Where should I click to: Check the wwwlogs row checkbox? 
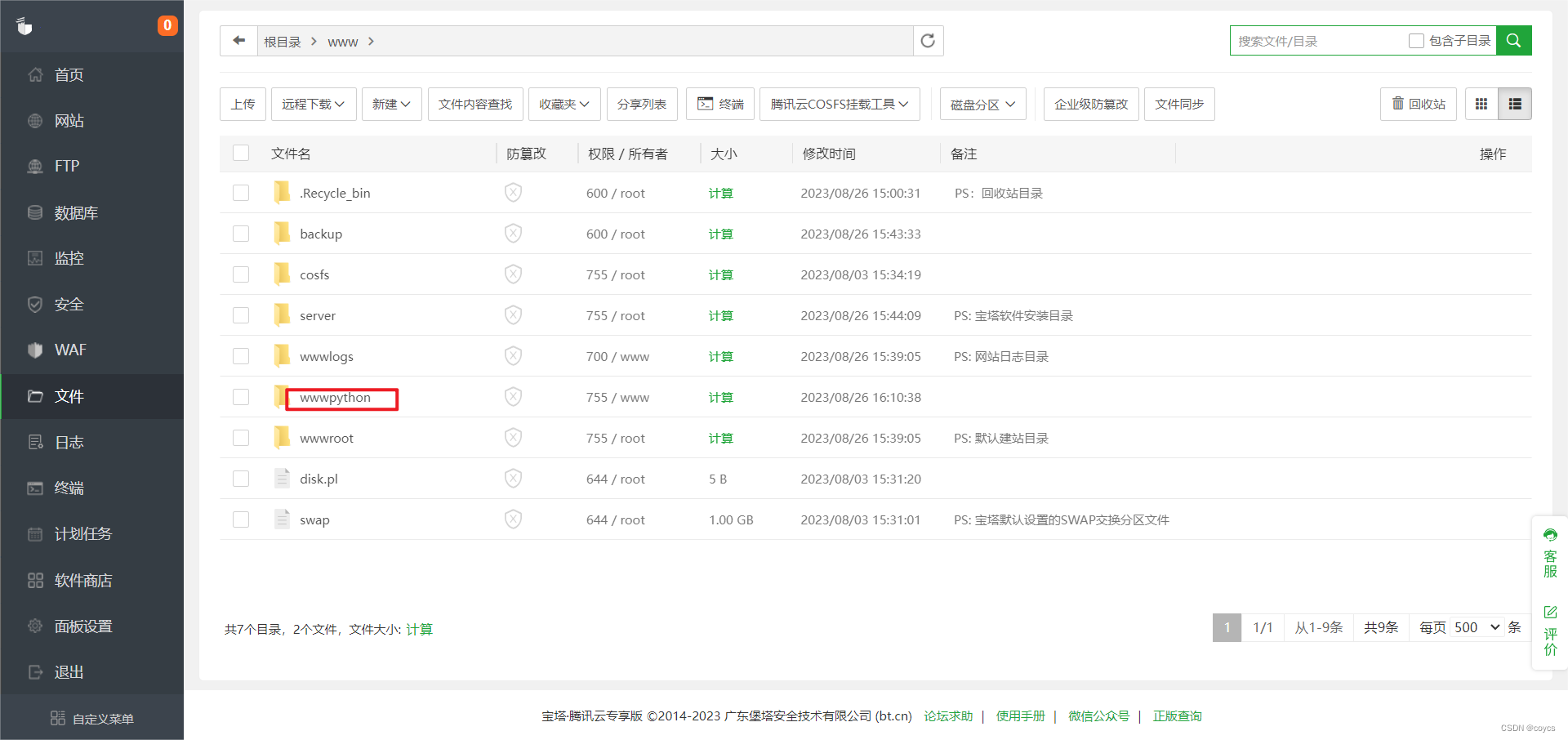(x=241, y=356)
